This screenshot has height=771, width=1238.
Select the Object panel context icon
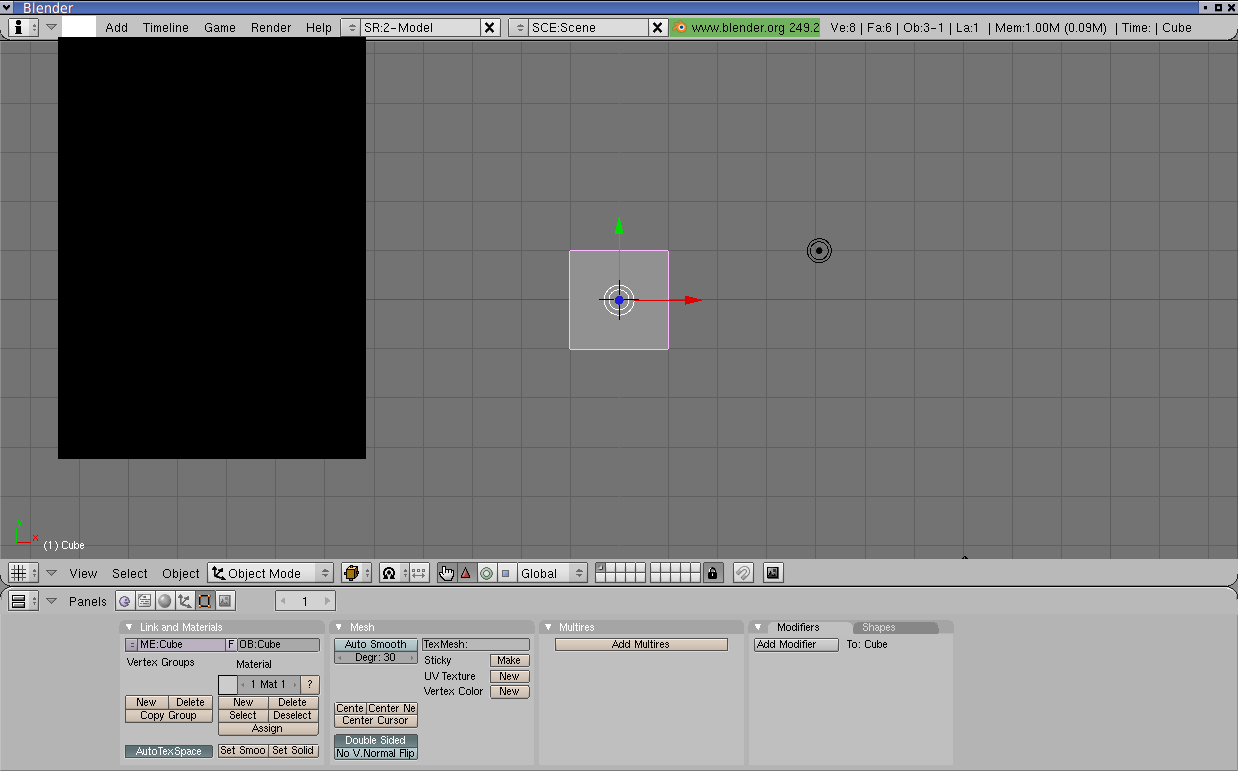tap(185, 601)
